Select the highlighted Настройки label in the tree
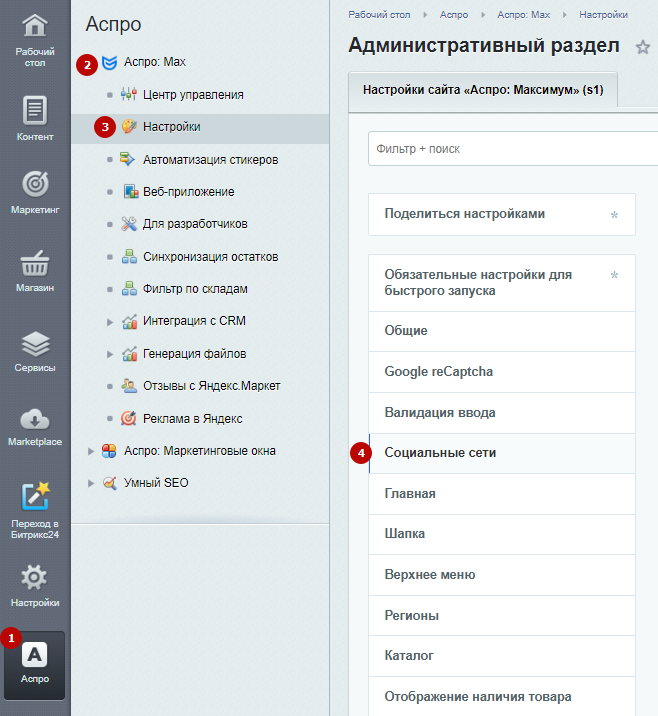This screenshot has width=658, height=716. 171,127
